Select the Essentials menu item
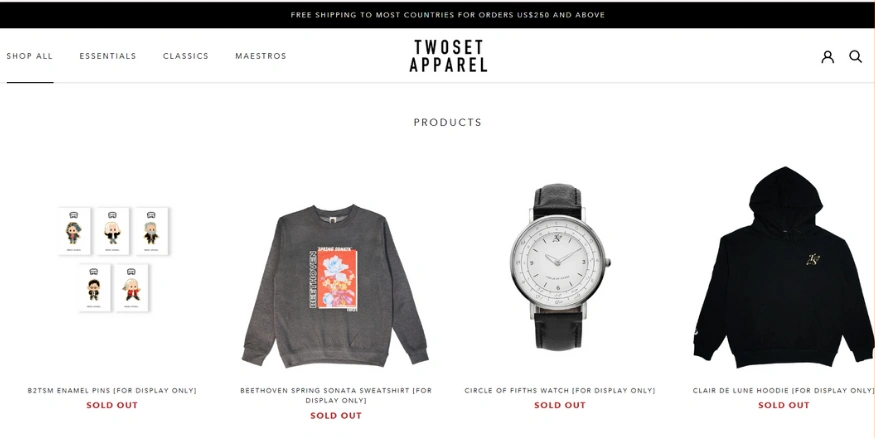 (108, 56)
